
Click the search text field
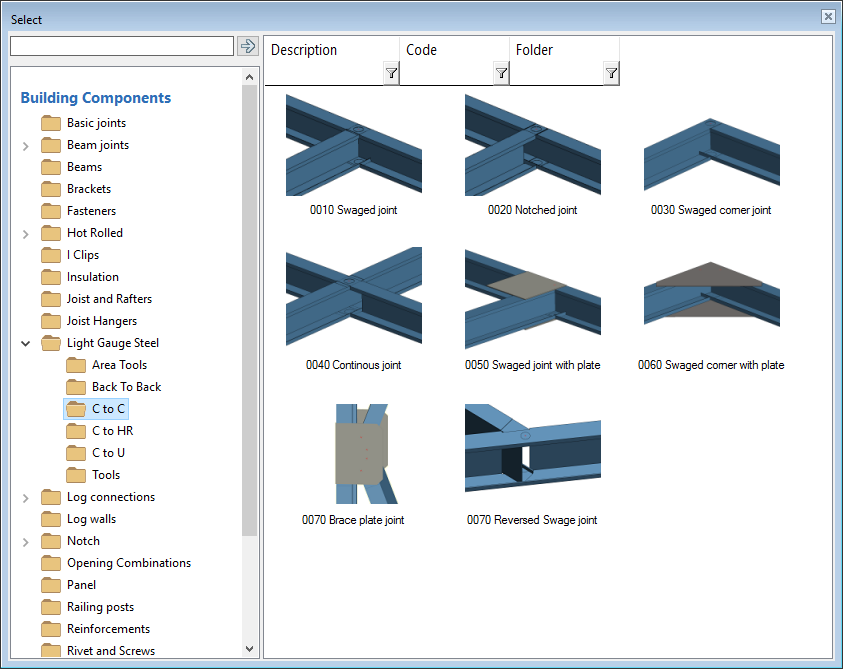click(x=121, y=46)
